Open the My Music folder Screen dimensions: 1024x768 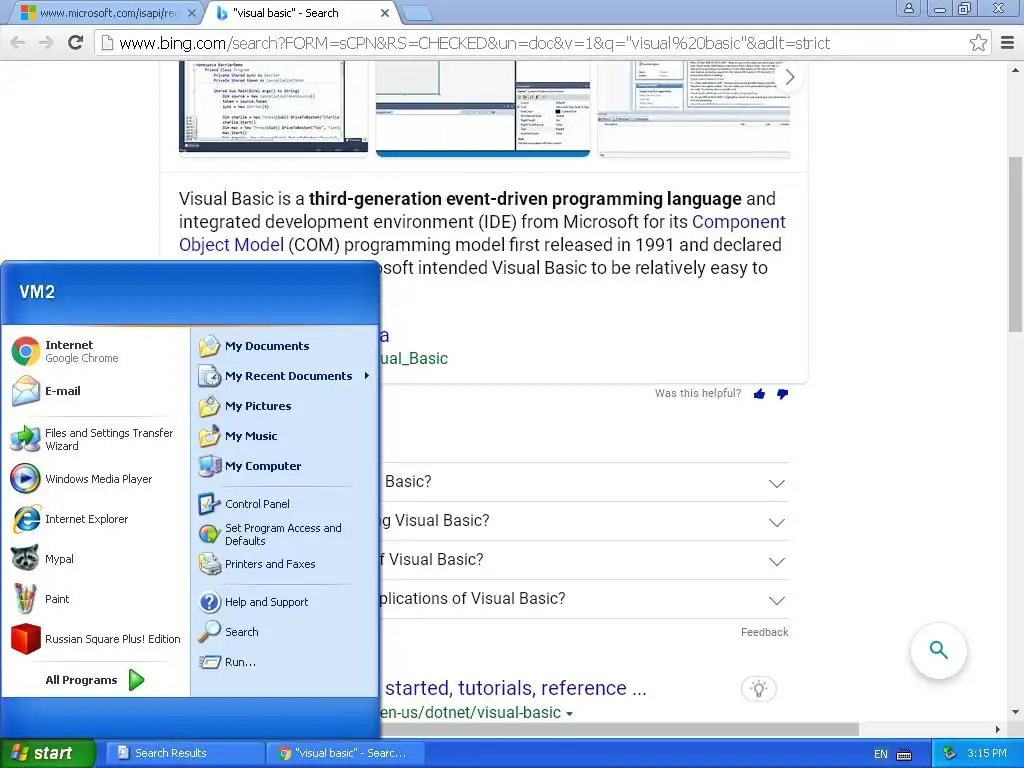point(238,436)
